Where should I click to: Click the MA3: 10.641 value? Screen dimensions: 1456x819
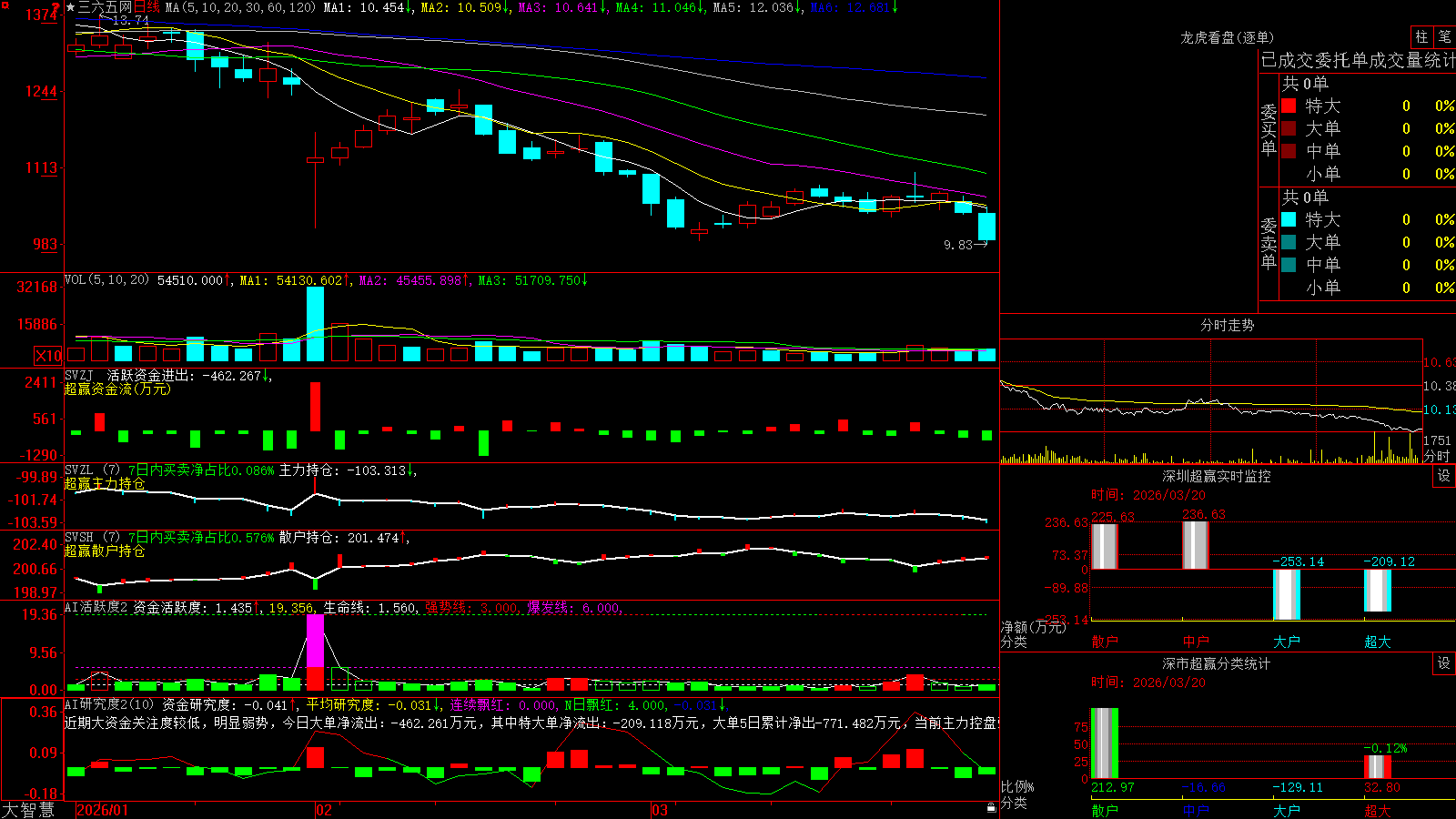click(x=562, y=7)
